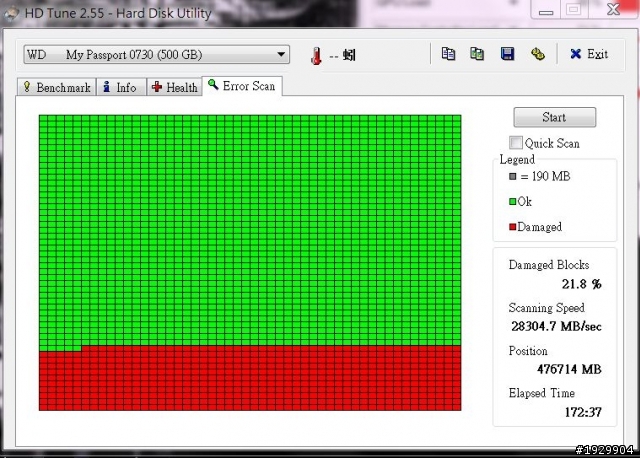Image resolution: width=640 pixels, height=458 pixels.
Task: Click the Scanning Speed label
Action: [547, 308]
